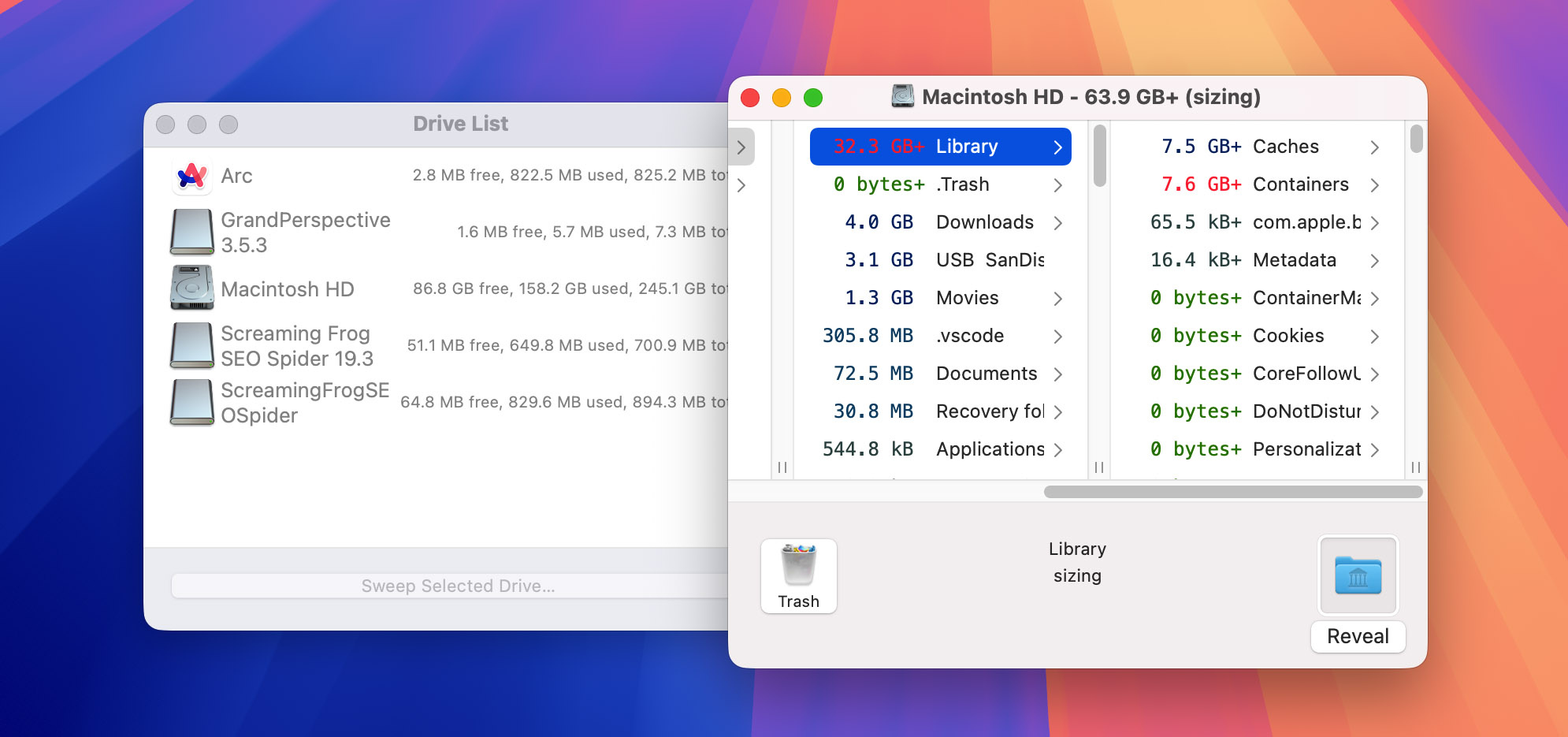
Task: Click the Macintosh HD hard drive icon
Action: 191,288
